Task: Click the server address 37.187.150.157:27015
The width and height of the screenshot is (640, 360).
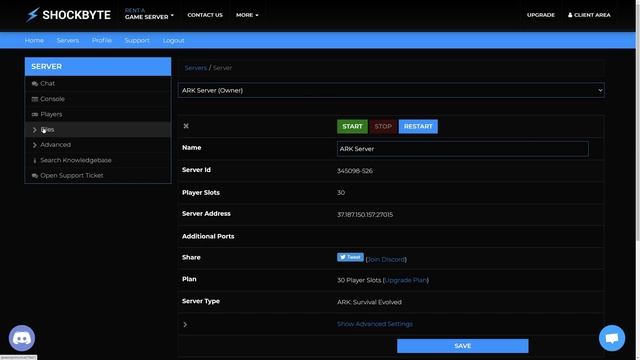Action: [x=365, y=215]
